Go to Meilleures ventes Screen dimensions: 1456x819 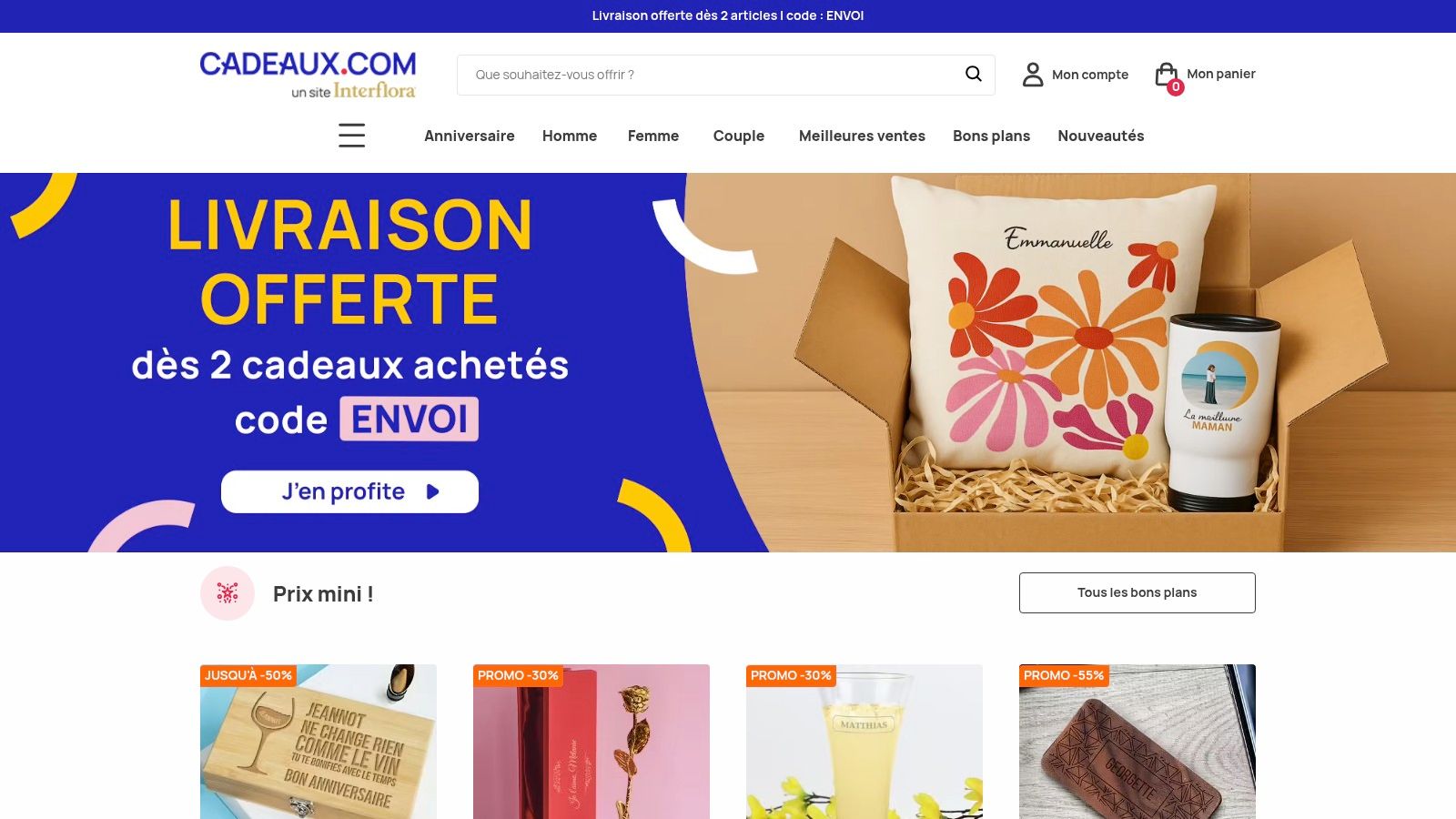click(x=862, y=136)
